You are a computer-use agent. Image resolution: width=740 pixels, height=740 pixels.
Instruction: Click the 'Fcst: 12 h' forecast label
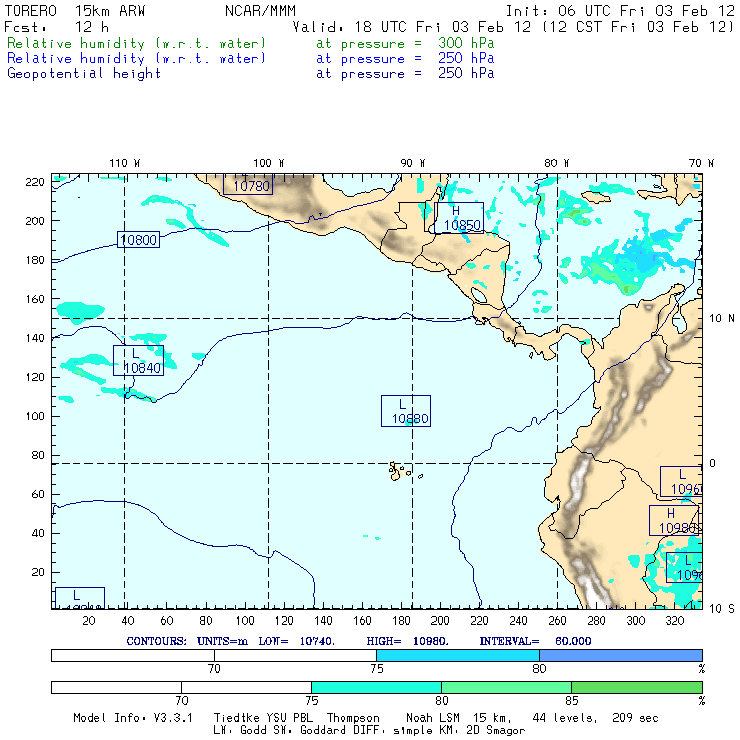click(x=57, y=27)
